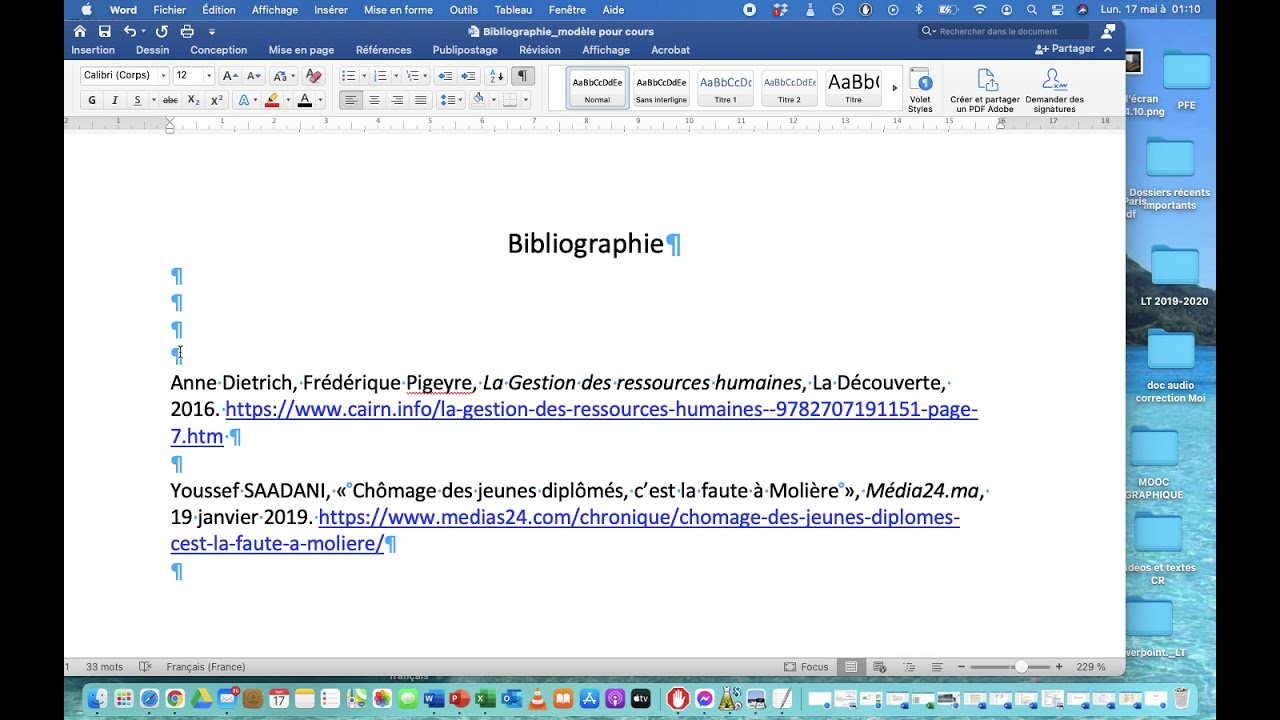
Task: Click the Rechercher dans le document search field
Action: (1003, 31)
